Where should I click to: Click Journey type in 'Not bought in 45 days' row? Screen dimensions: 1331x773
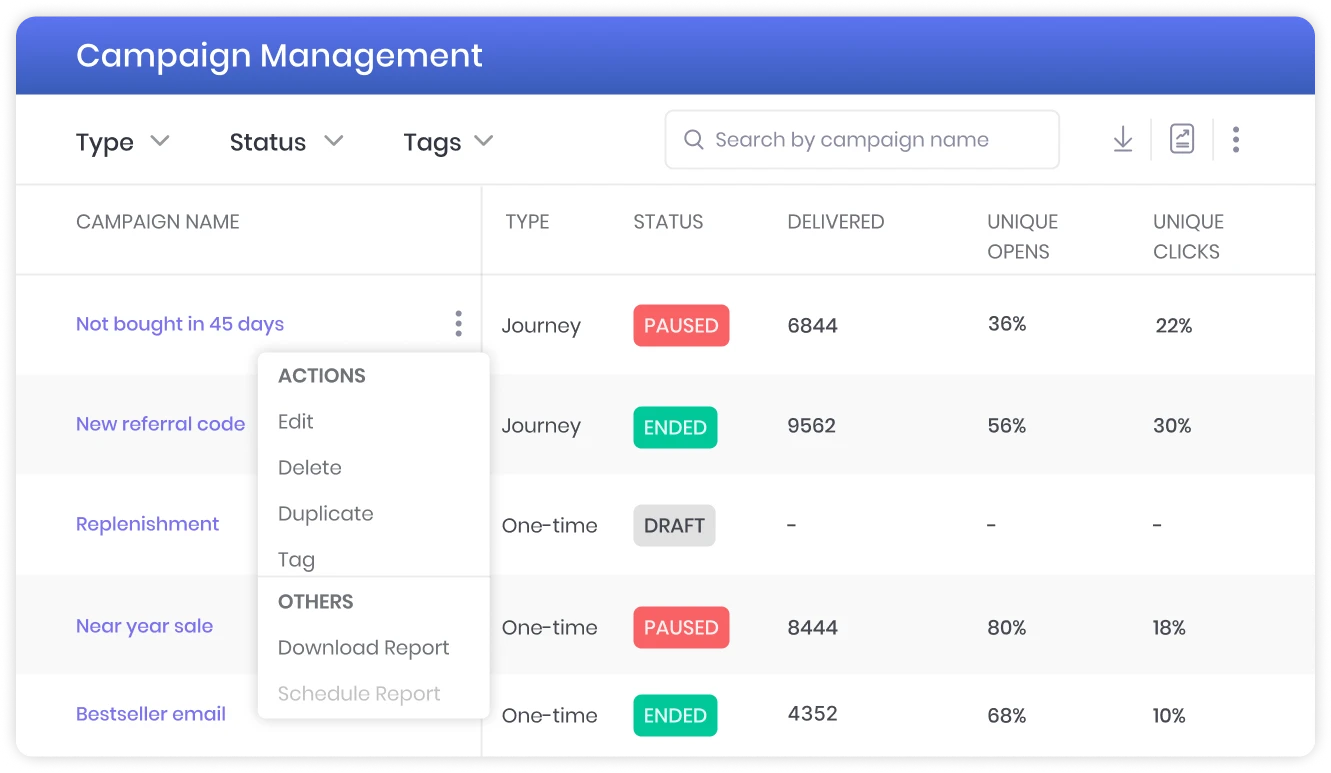[541, 326]
